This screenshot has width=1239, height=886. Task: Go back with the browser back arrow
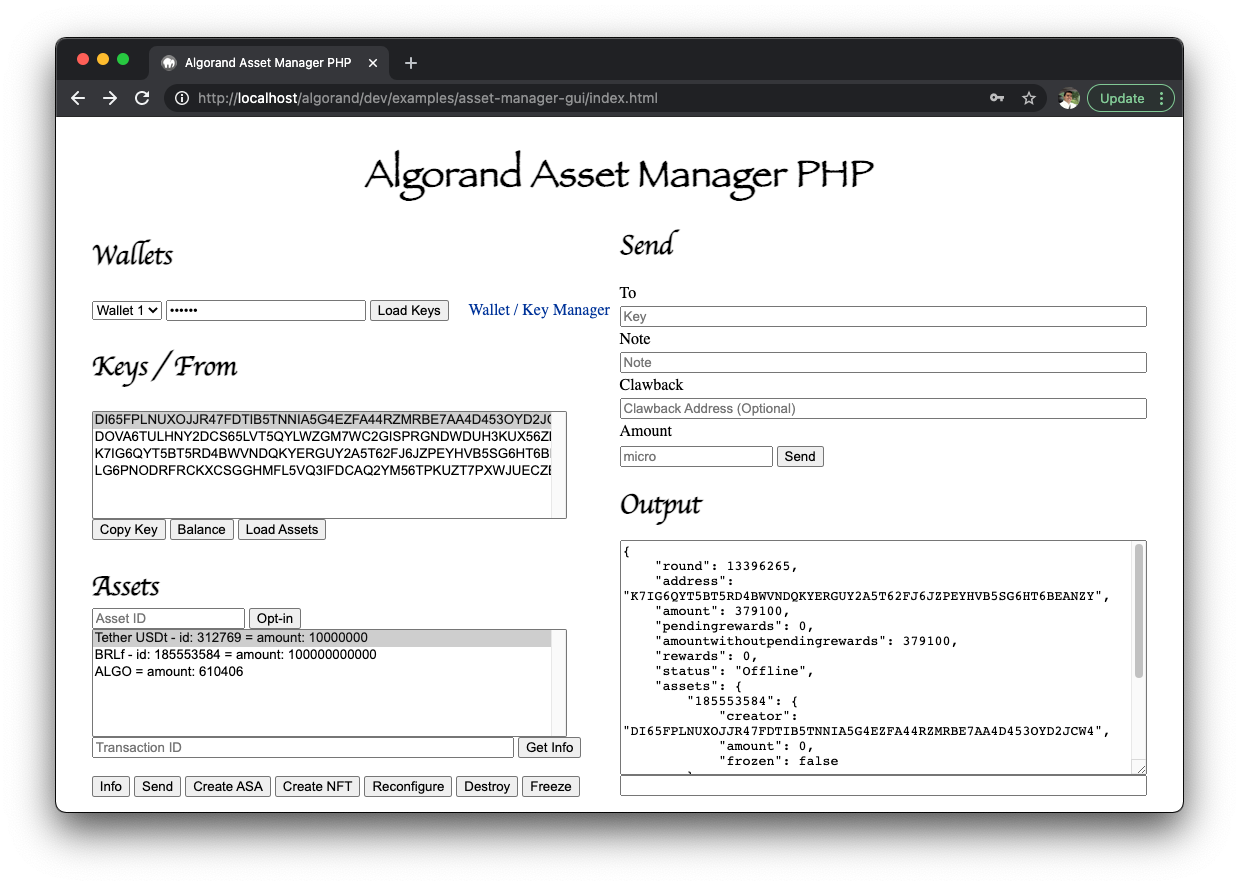(78, 98)
